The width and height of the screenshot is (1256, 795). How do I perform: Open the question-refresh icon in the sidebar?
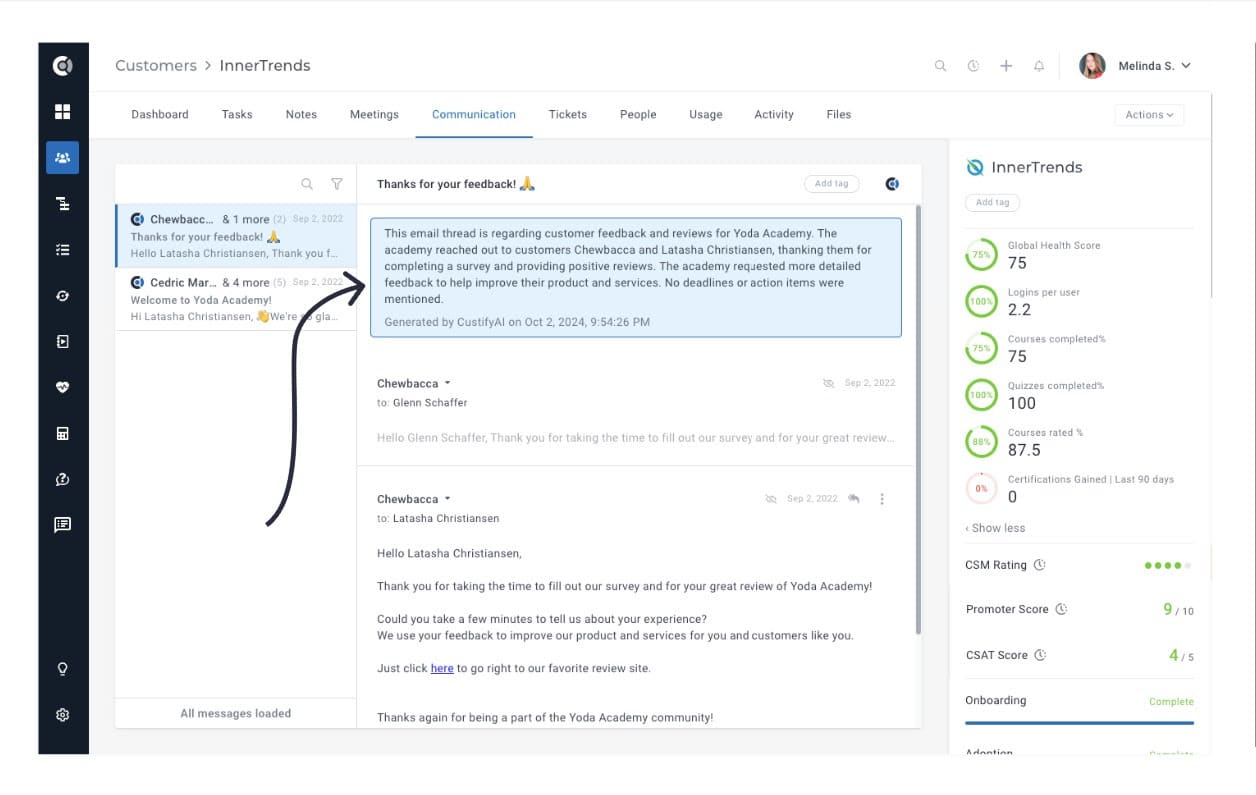62,479
